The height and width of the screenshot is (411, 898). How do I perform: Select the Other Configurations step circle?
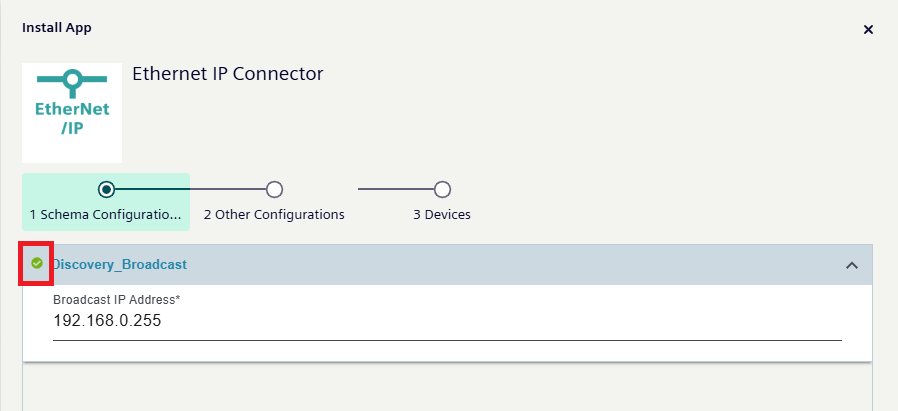click(x=274, y=189)
